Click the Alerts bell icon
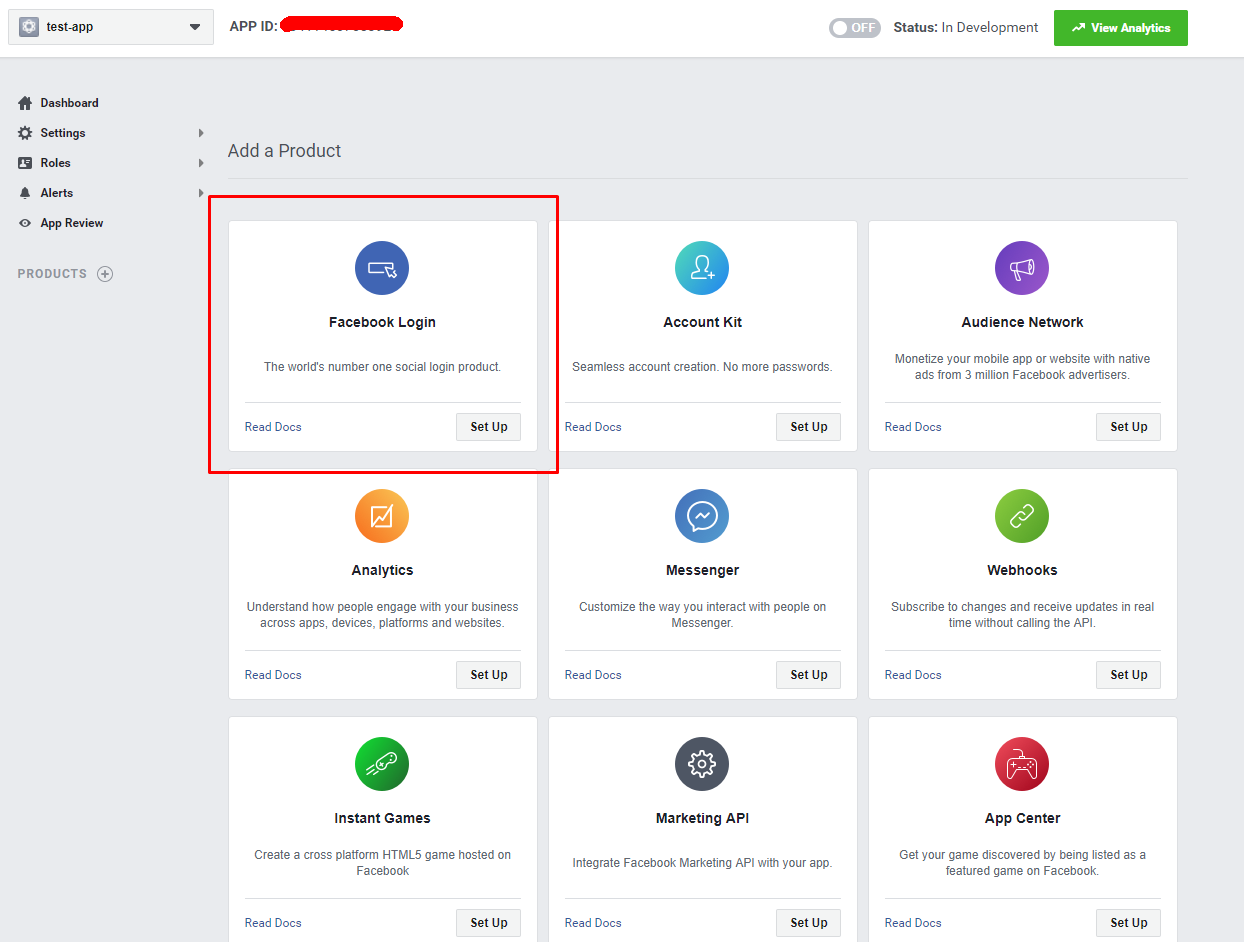Viewport: 1244px width, 942px height. tap(25, 193)
